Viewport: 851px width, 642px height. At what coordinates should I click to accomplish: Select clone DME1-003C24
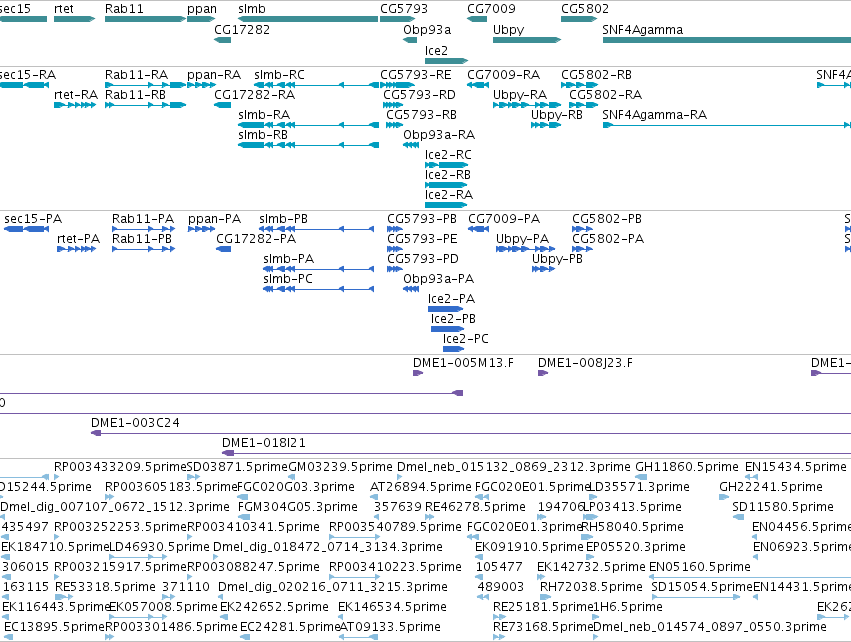pos(471,433)
